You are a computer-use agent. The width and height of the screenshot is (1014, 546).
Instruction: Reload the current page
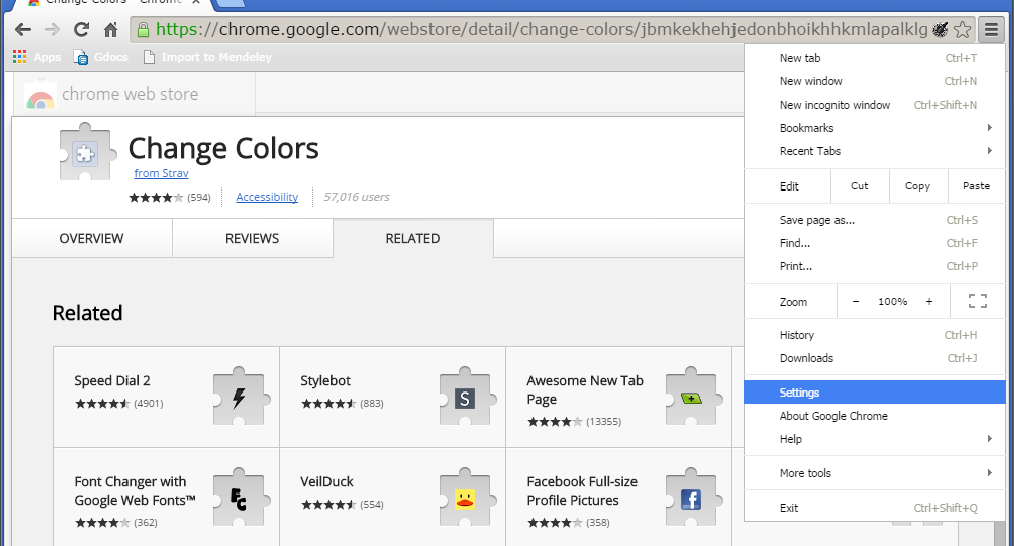pos(81,29)
